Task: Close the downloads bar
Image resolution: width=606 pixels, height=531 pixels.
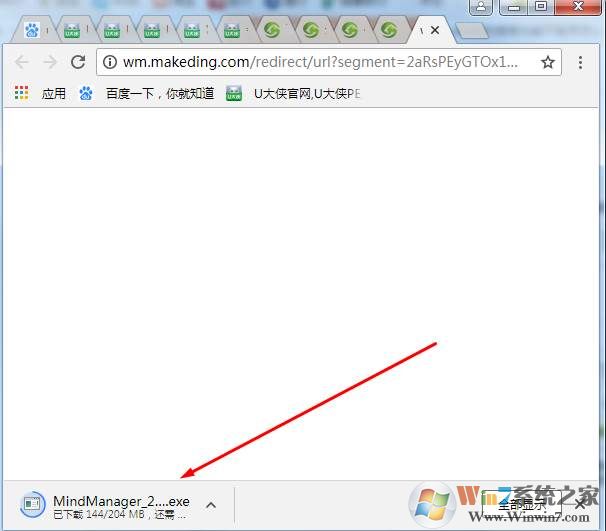Action: coord(579,504)
